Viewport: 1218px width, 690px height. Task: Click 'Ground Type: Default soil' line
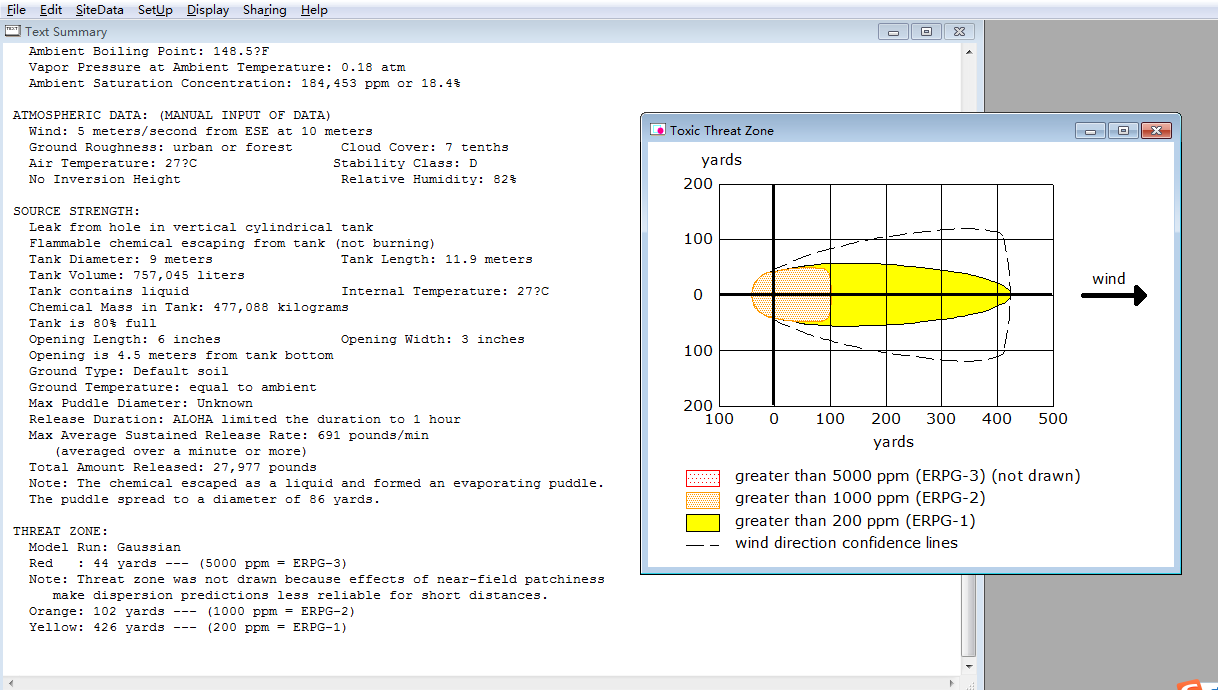[x=129, y=371]
